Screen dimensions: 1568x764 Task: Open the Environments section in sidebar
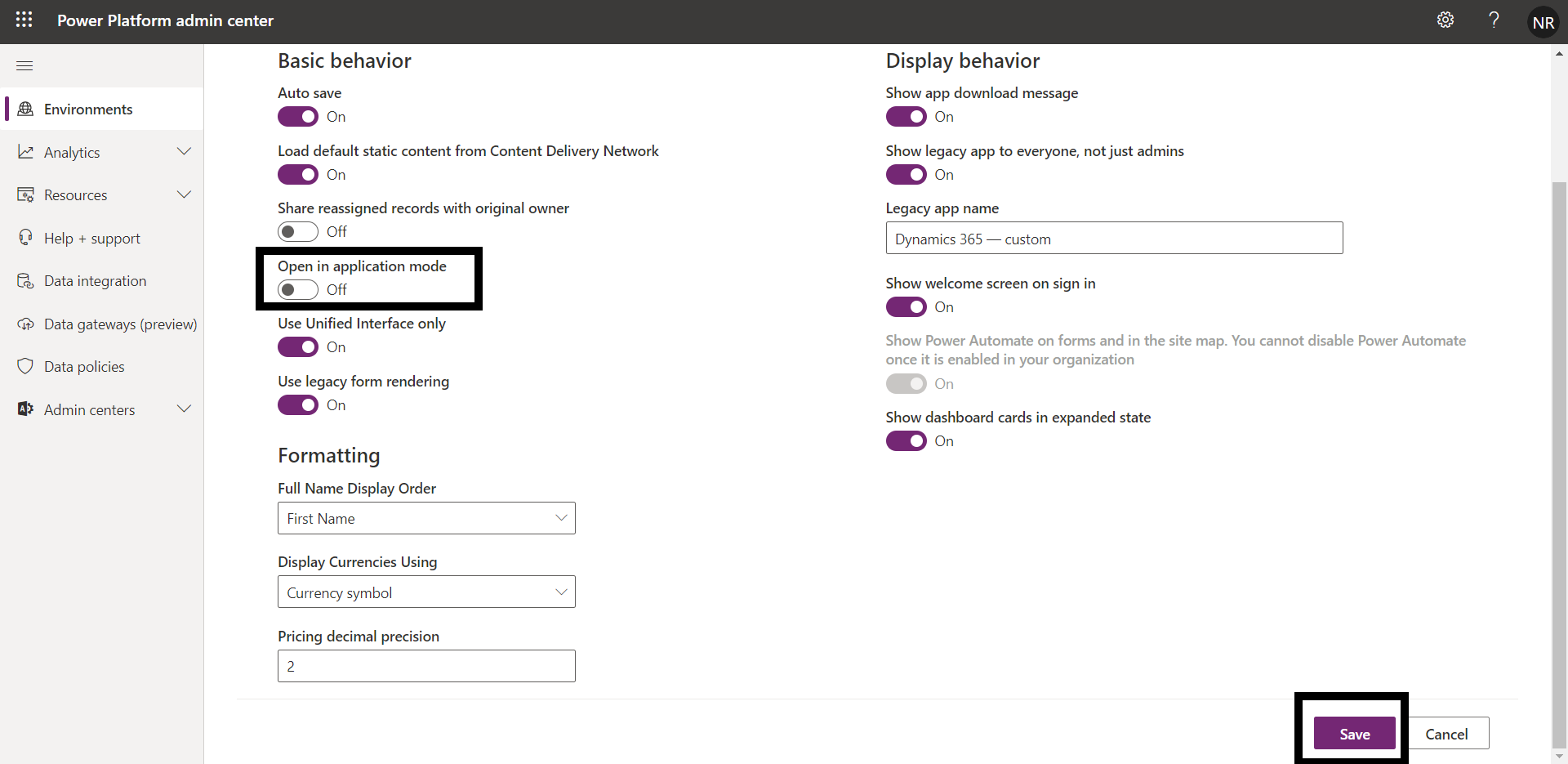(87, 109)
